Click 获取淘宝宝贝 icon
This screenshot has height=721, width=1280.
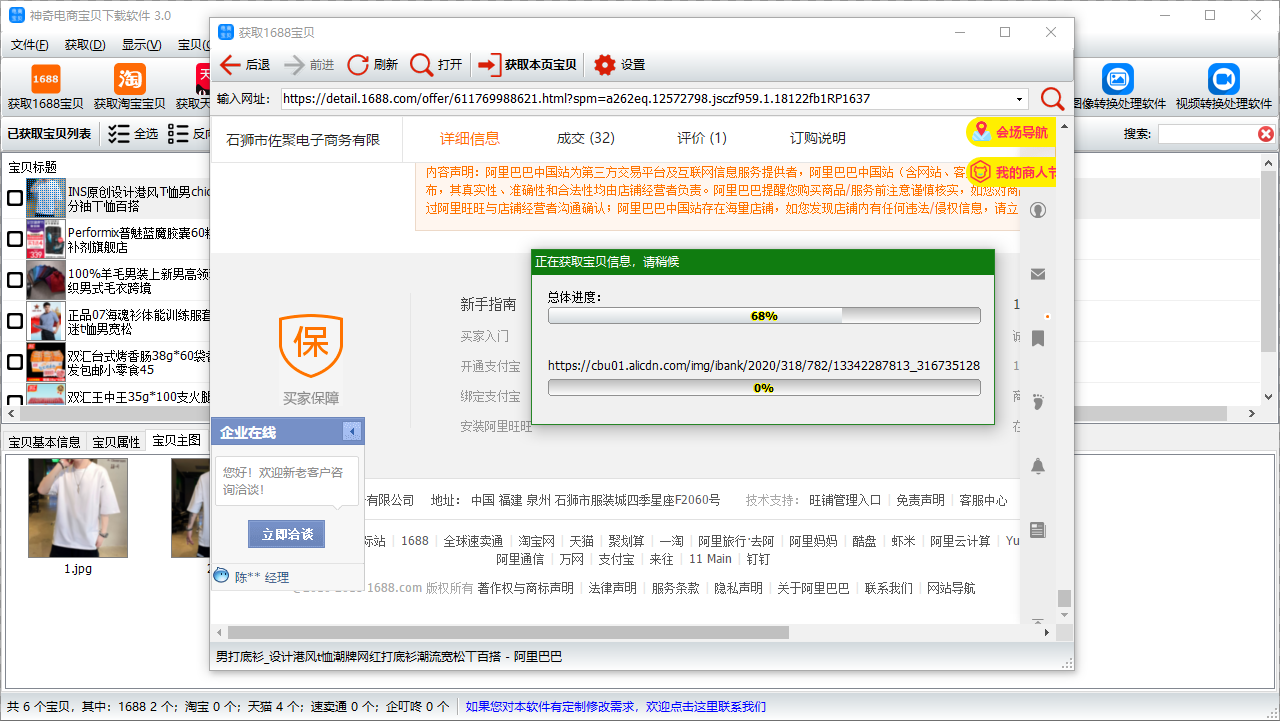[x=129, y=80]
